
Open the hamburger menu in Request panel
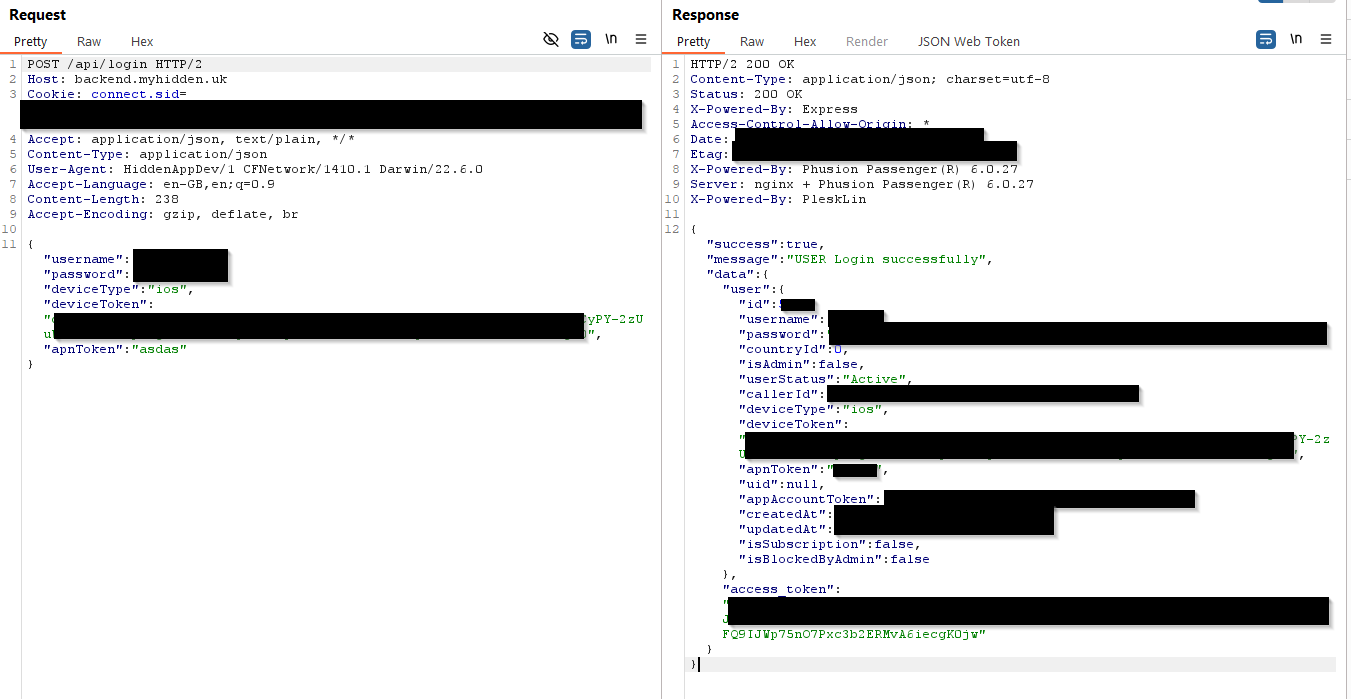click(x=641, y=39)
